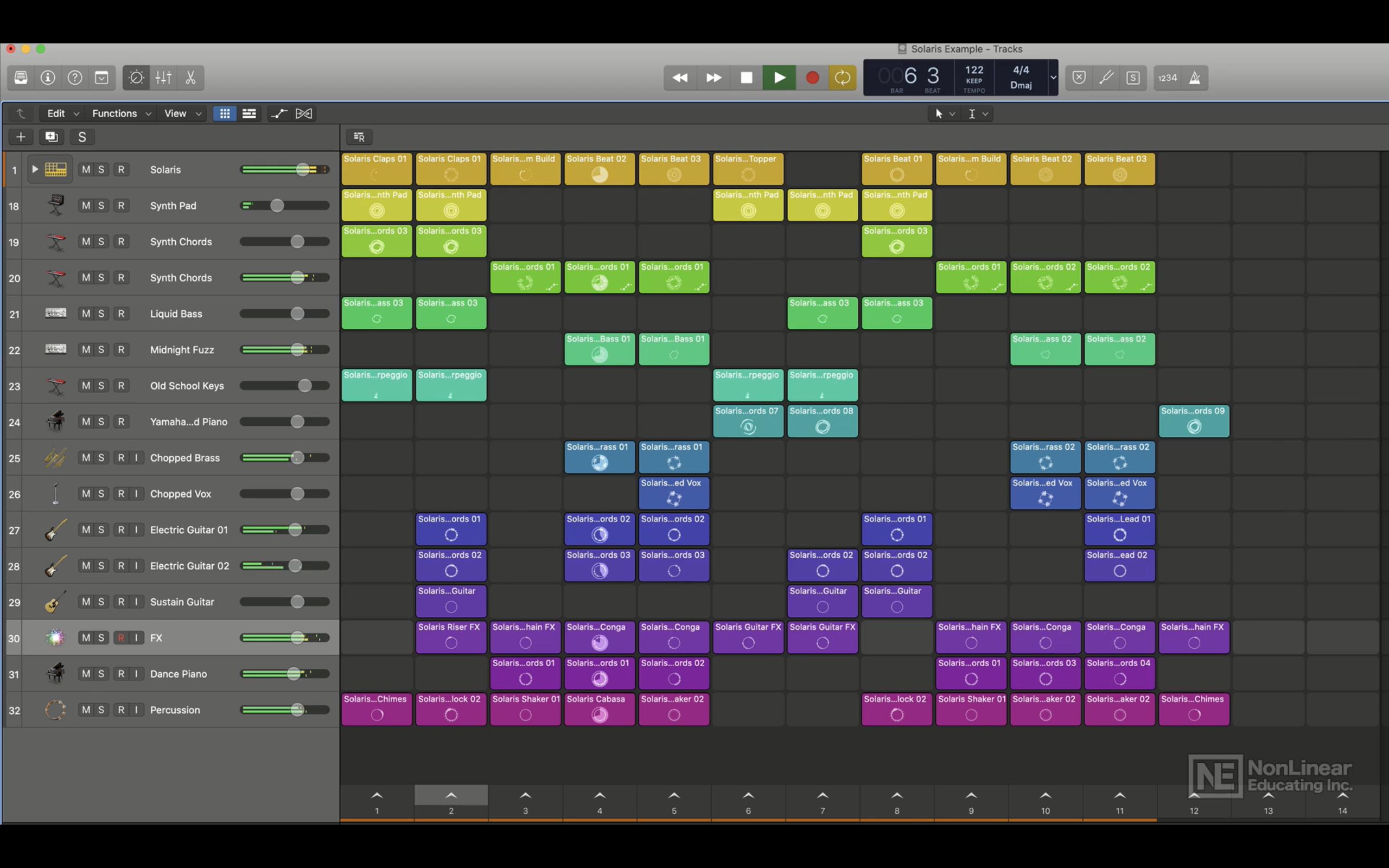Screen dimensions: 1389x868
Task: Click the 4/4 Dmaj signature display
Action: point(1021,78)
